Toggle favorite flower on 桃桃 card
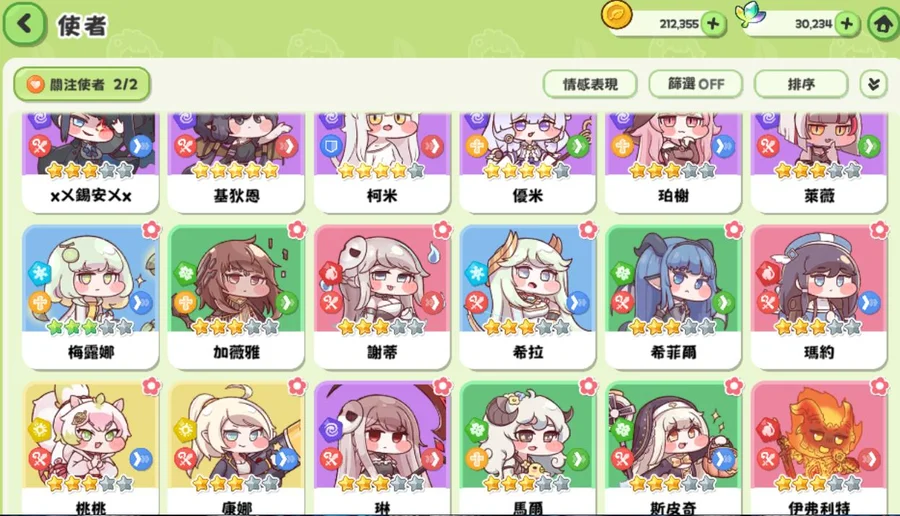The height and width of the screenshot is (516, 900). (x=150, y=386)
